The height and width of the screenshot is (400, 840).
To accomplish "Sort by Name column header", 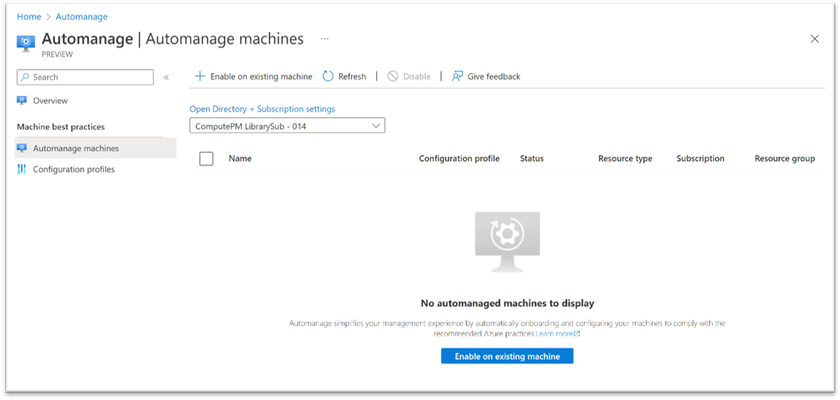I will 240,159.
